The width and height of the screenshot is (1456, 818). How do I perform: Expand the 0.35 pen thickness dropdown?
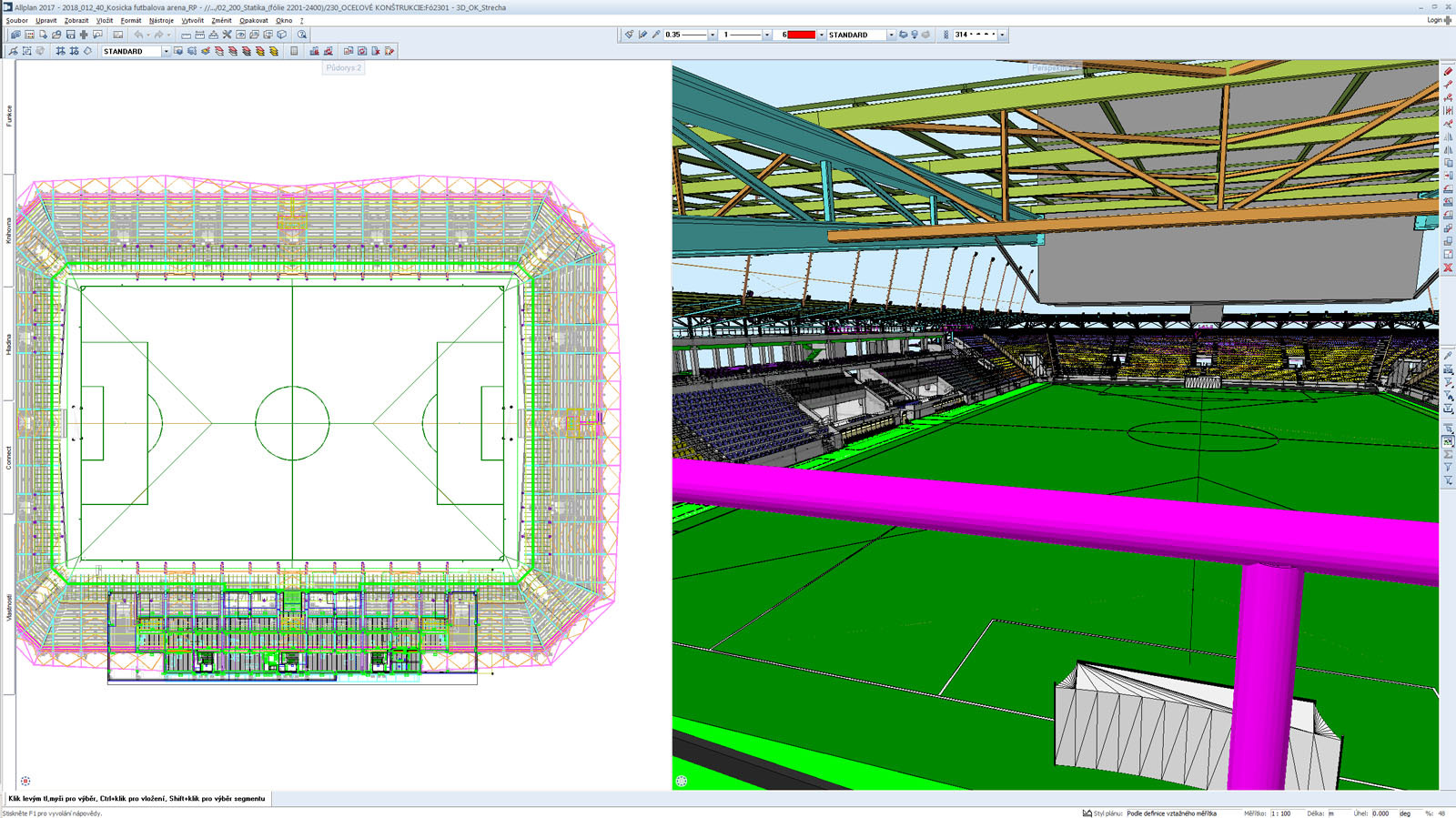pos(712,35)
